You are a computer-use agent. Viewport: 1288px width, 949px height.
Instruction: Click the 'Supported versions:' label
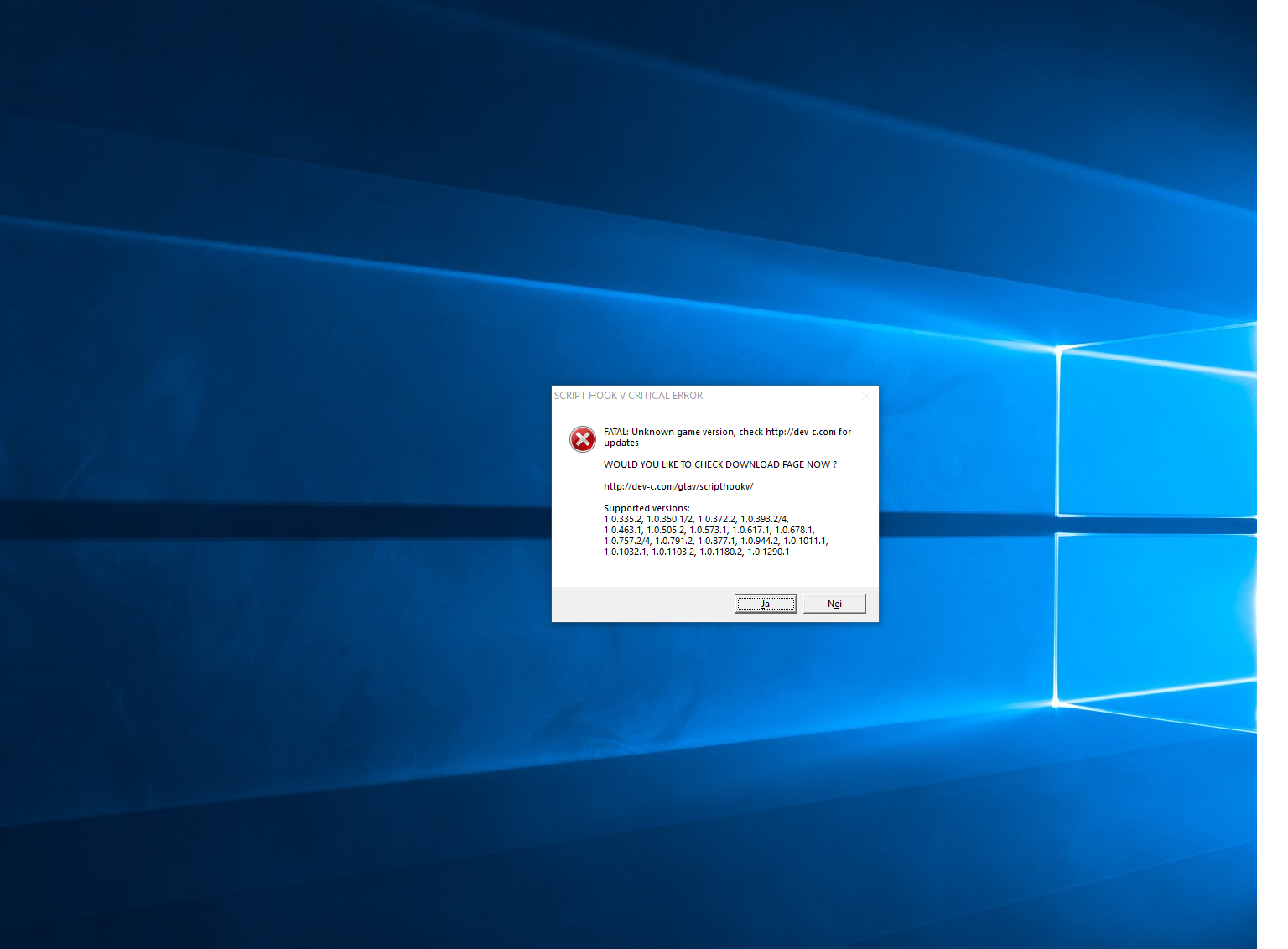[x=647, y=508]
